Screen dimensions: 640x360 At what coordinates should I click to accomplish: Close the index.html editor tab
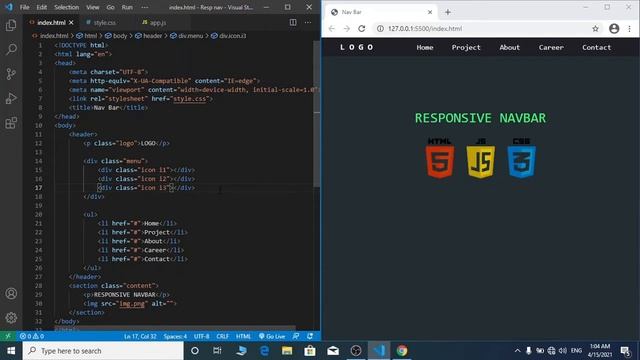pyautogui.click(x=71, y=22)
